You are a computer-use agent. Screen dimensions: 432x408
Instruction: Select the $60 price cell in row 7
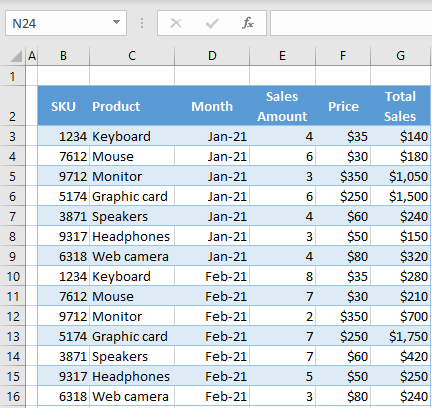coord(343,216)
